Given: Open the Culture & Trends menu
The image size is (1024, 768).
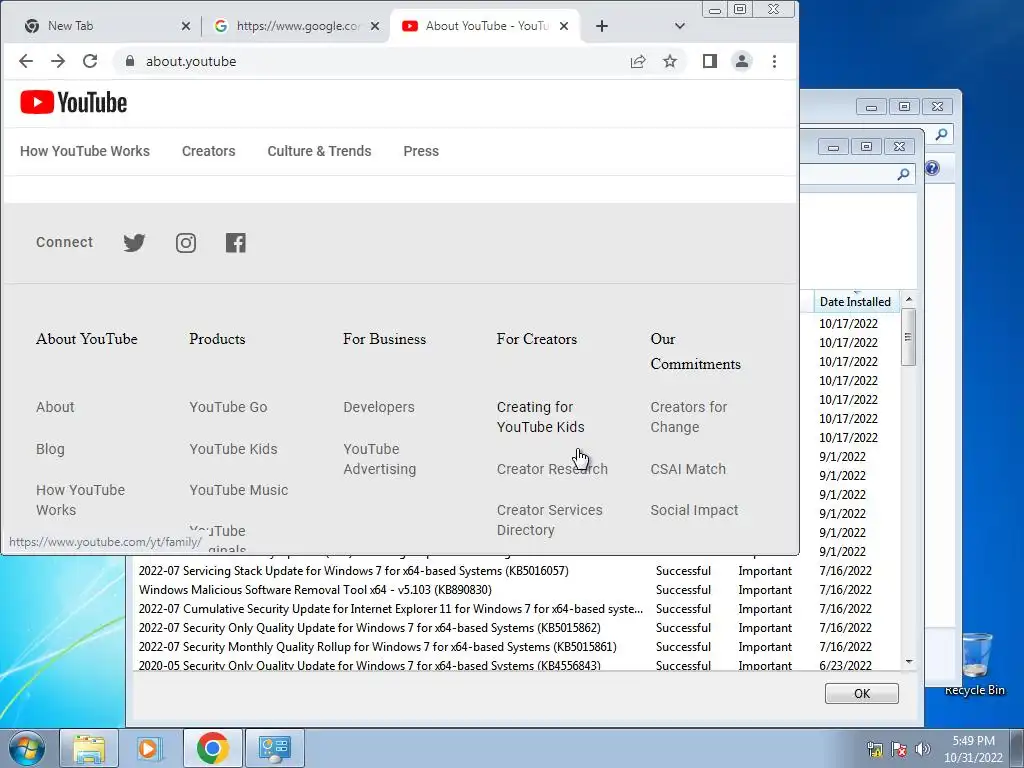Looking at the screenshot, I should (319, 151).
